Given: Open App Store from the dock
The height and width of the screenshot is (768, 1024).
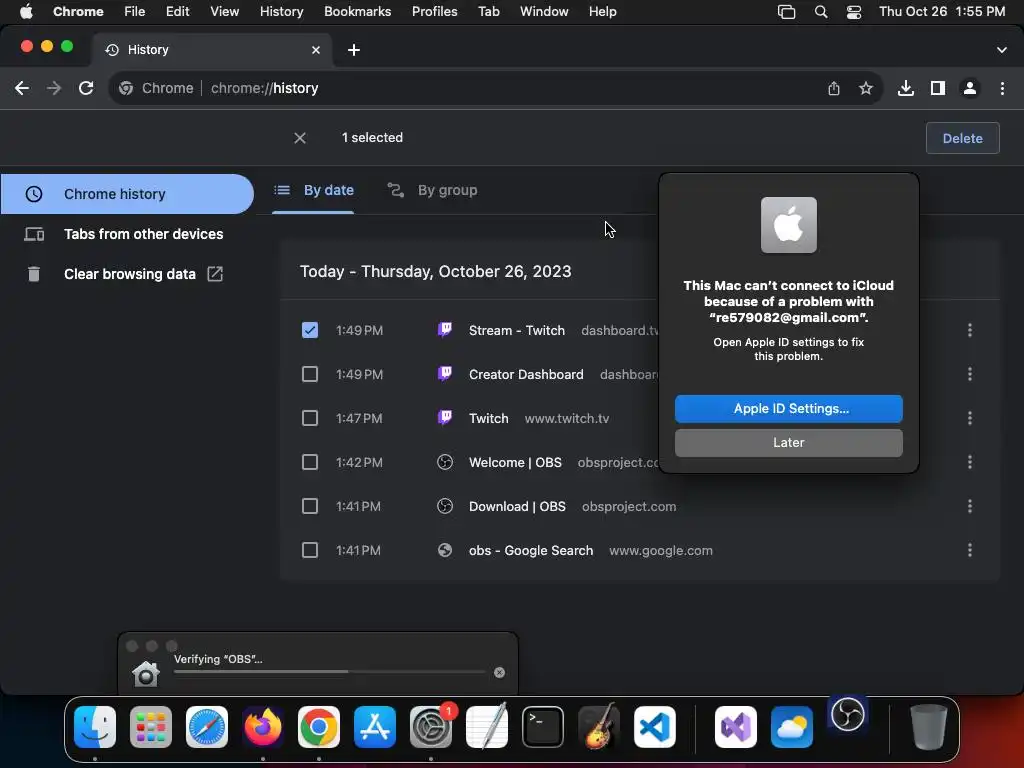Looking at the screenshot, I should click(375, 726).
